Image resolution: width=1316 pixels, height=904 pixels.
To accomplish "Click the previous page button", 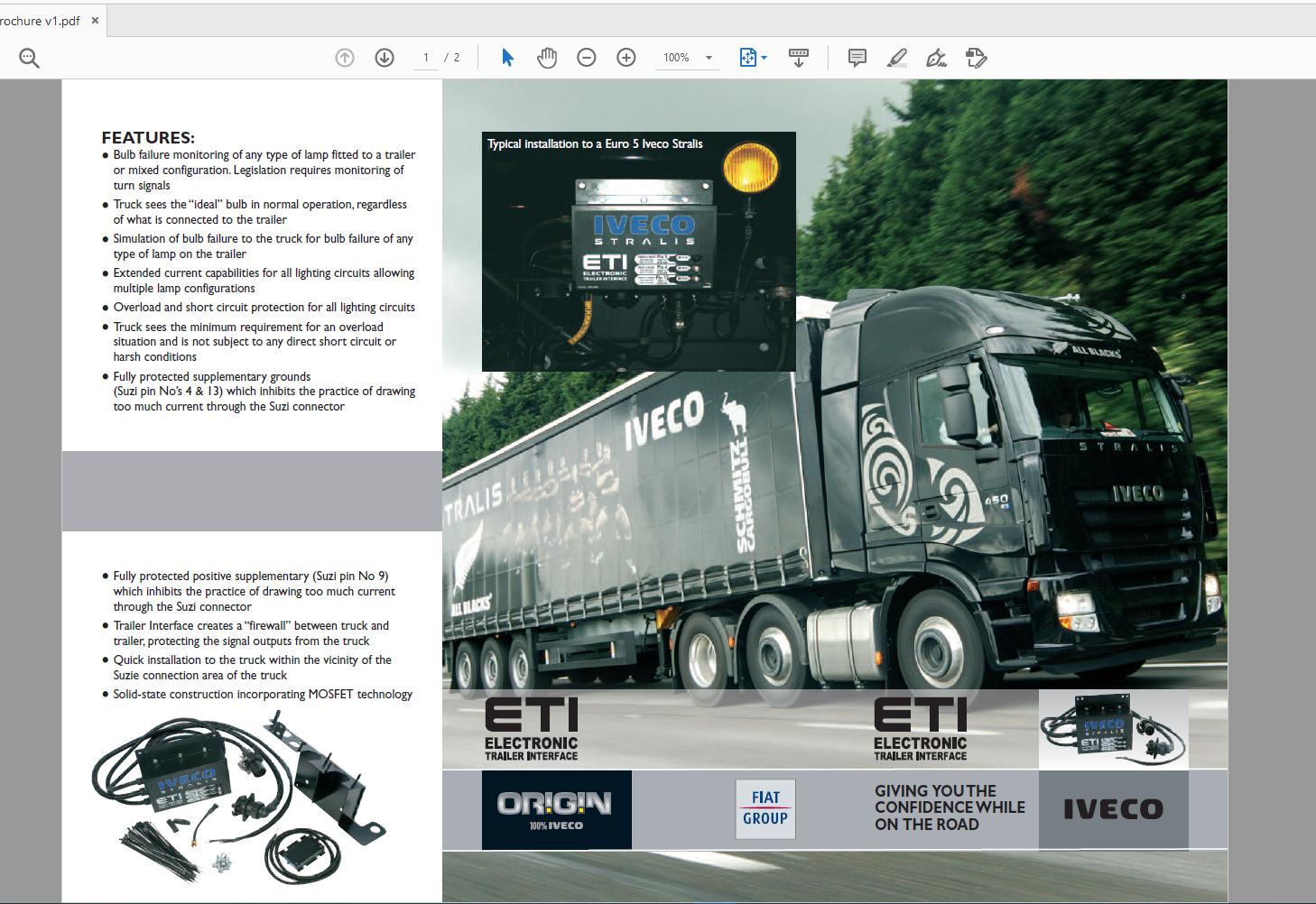I will [x=344, y=57].
